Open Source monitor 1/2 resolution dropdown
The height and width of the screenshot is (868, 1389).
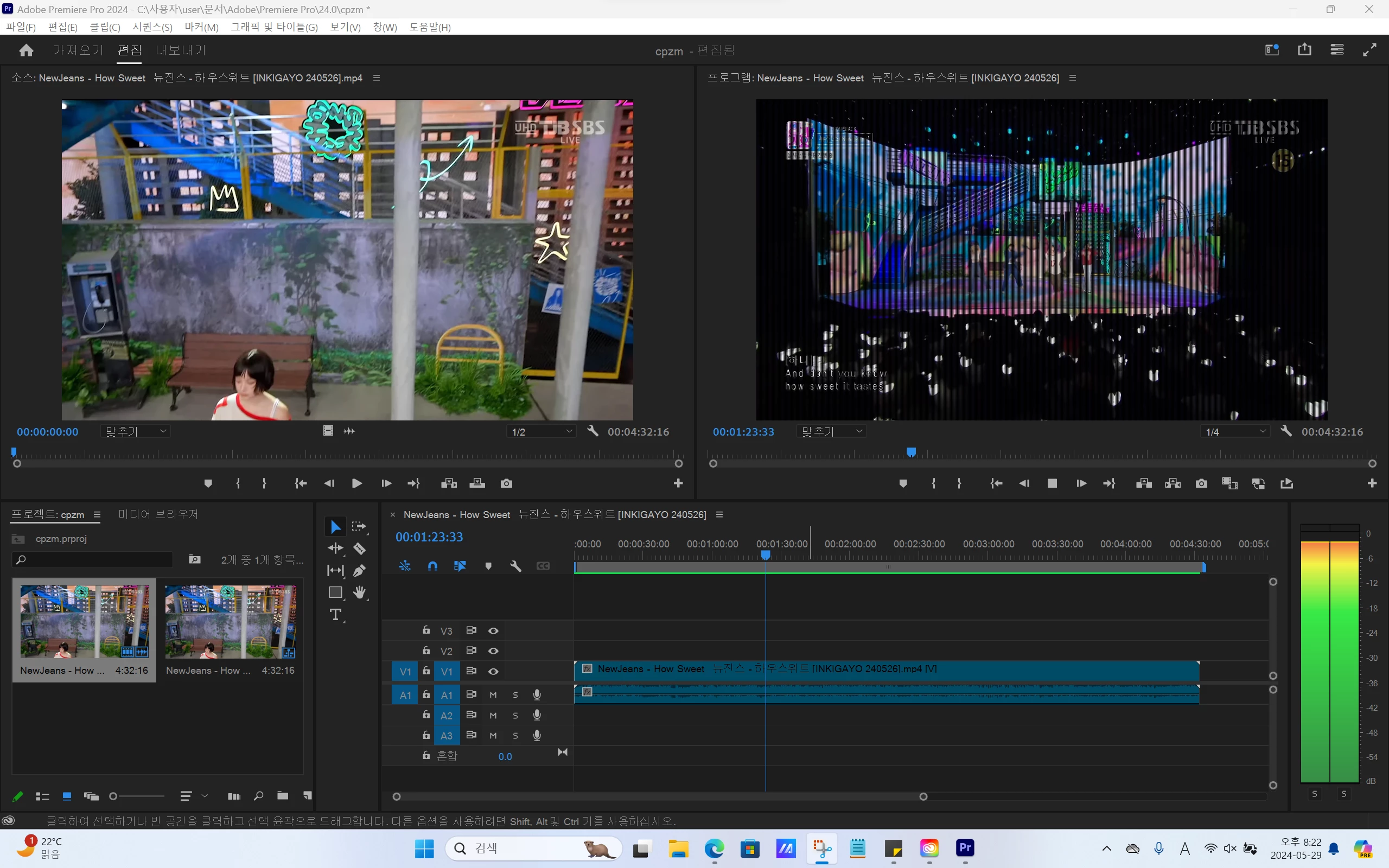(541, 431)
